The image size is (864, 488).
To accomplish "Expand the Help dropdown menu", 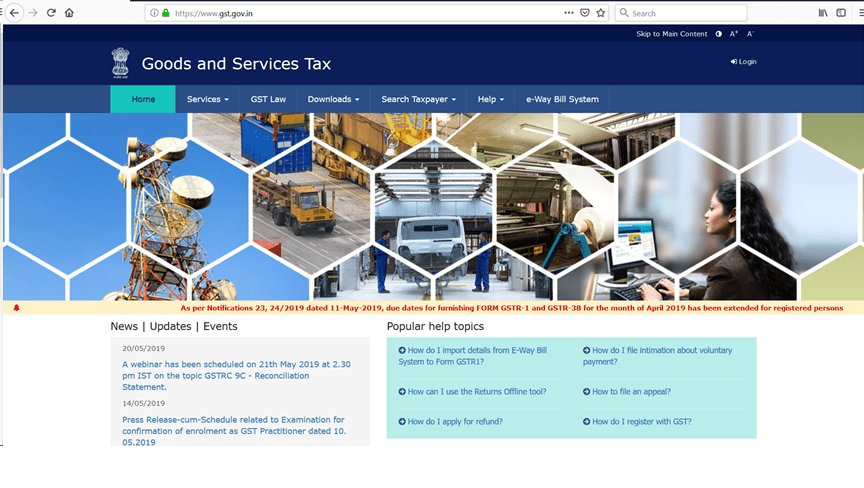I will pyautogui.click(x=490, y=99).
